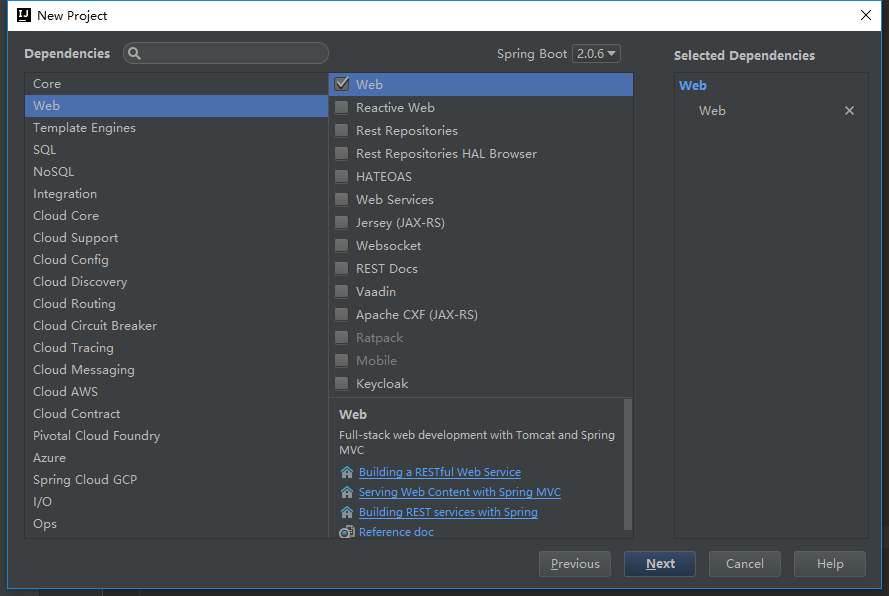Open the NoSQL dependency category
Image resolution: width=889 pixels, height=596 pixels.
[176, 172]
